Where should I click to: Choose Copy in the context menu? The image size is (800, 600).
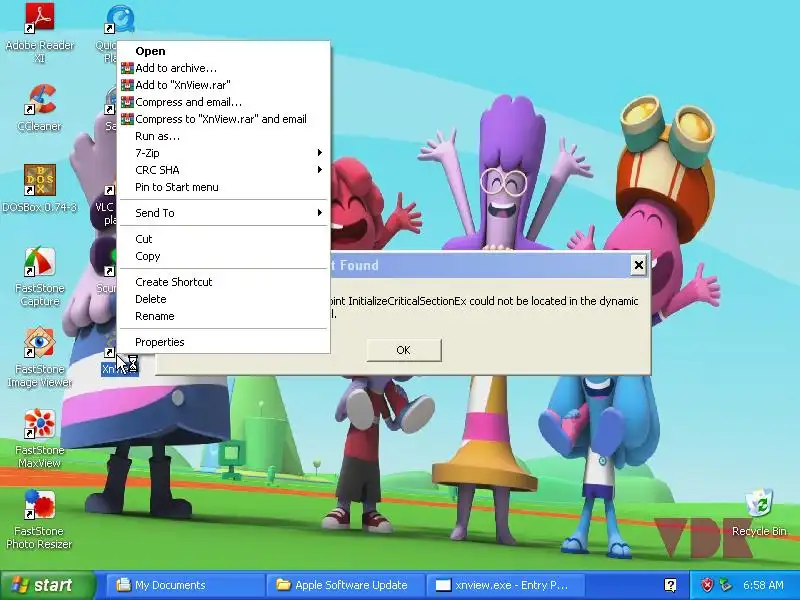(223, 256)
